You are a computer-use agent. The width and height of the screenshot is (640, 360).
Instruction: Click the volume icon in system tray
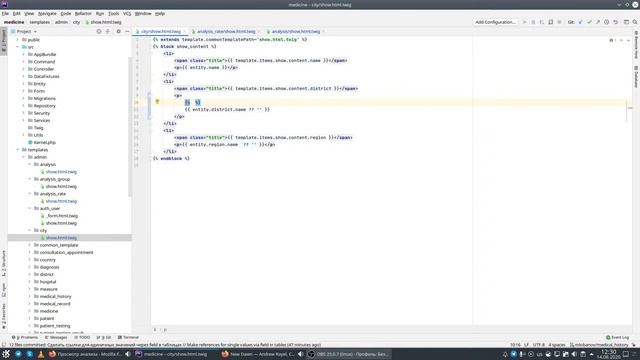coord(574,354)
